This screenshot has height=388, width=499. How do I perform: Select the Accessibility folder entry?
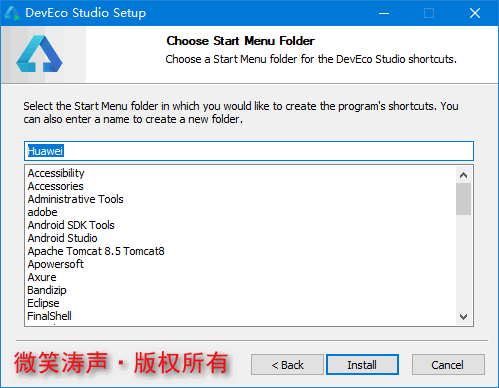coord(56,173)
